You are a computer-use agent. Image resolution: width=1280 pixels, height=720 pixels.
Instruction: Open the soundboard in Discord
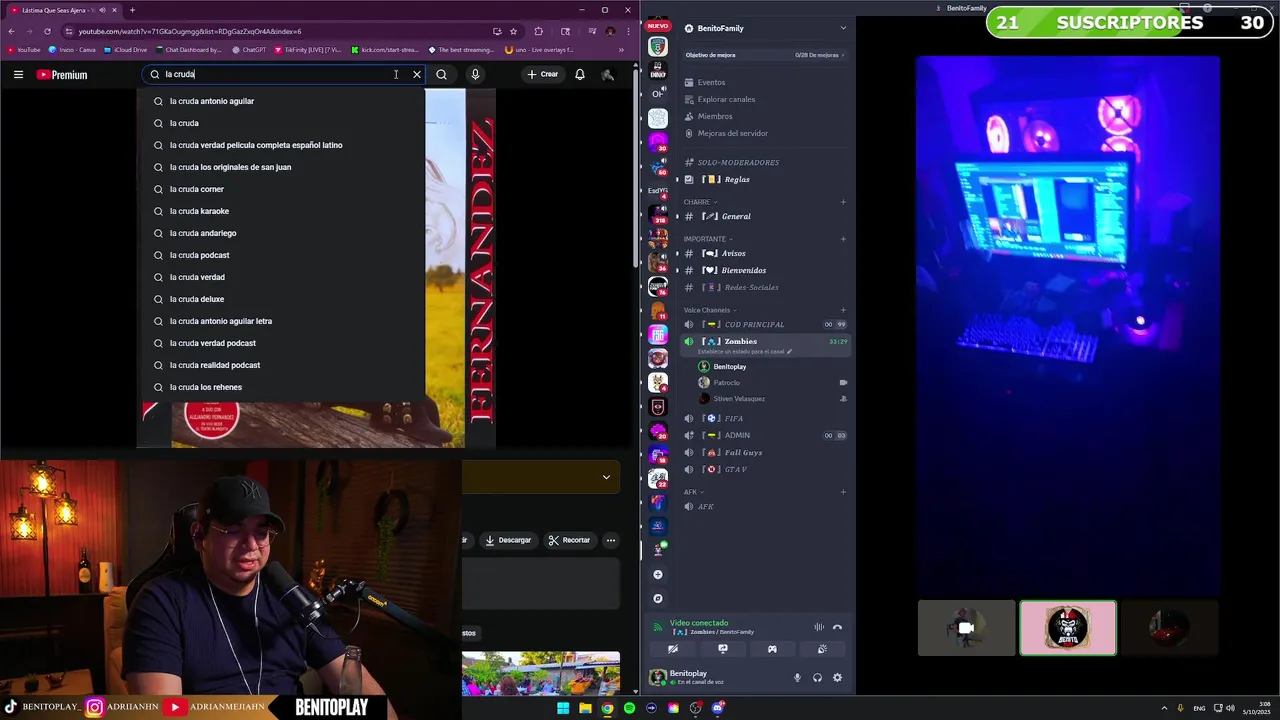(822, 649)
